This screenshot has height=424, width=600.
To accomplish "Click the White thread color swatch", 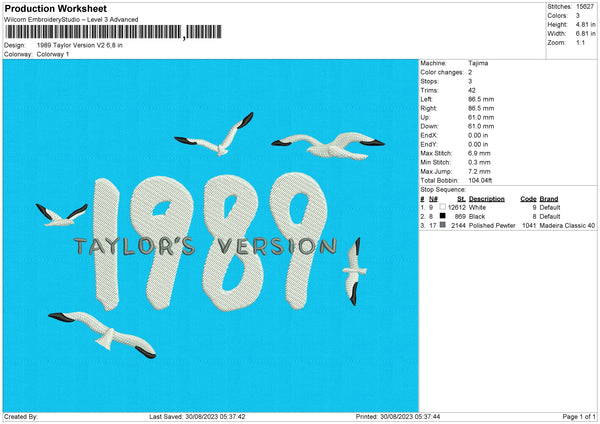I will coord(442,207).
